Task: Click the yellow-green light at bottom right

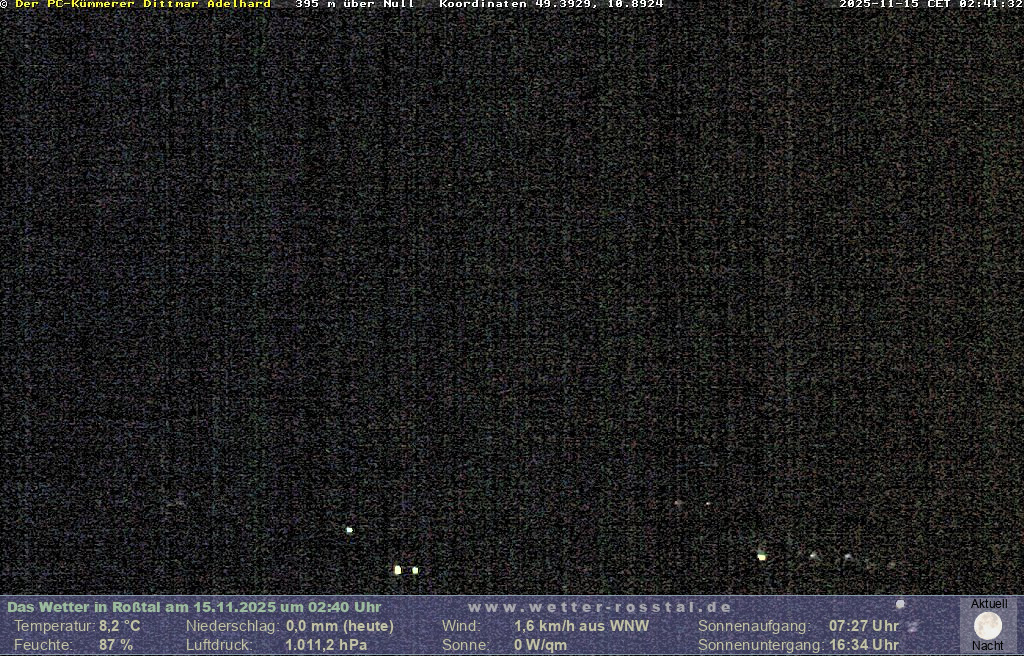Action: [x=762, y=556]
